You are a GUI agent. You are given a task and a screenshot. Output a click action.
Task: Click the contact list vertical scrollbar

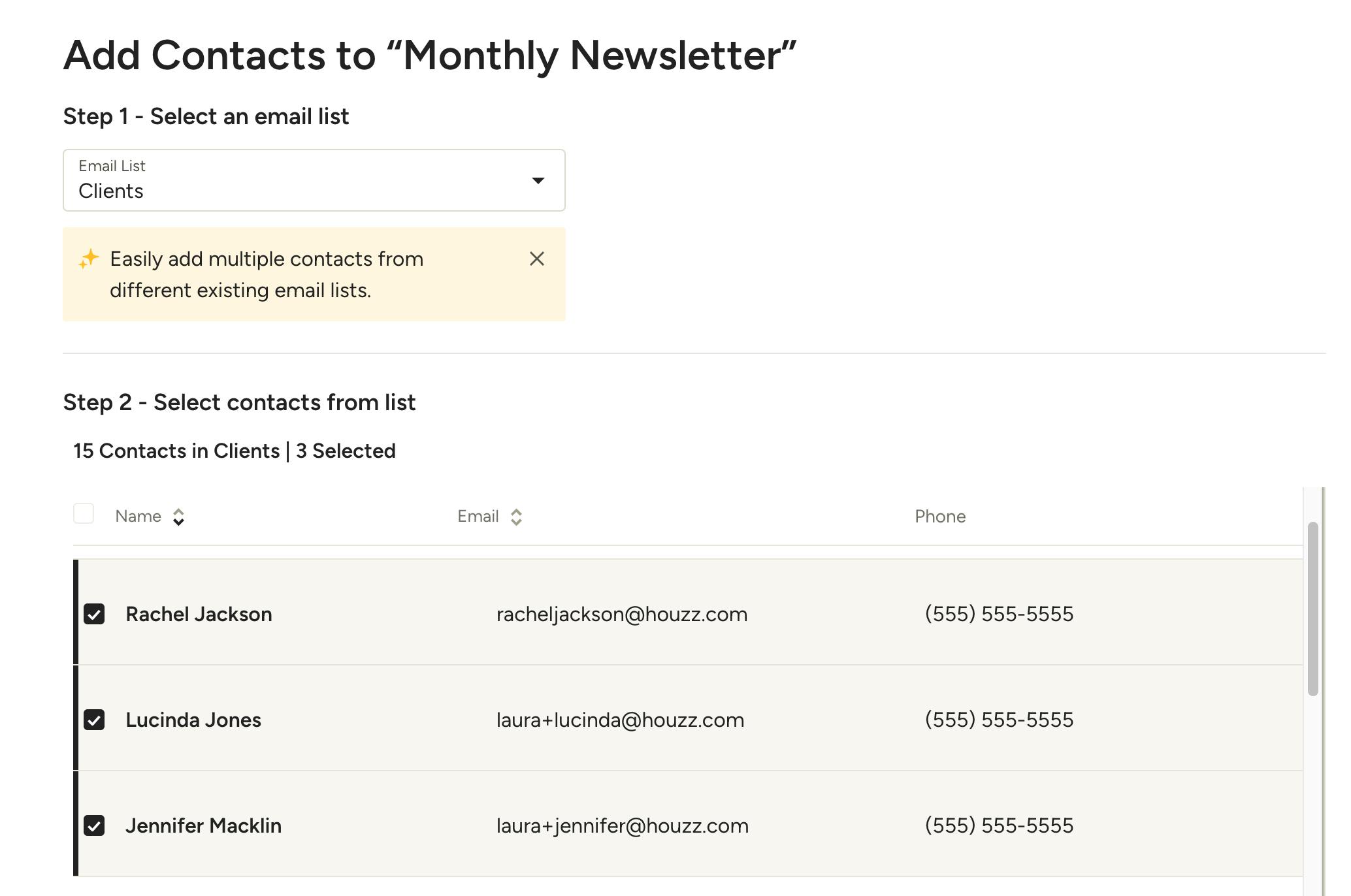click(x=1313, y=609)
